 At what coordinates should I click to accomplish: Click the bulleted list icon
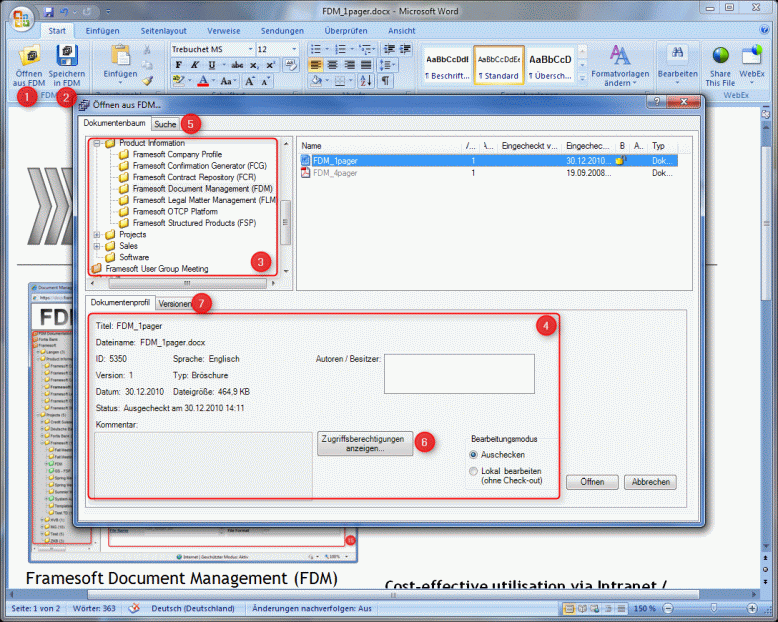coord(316,49)
